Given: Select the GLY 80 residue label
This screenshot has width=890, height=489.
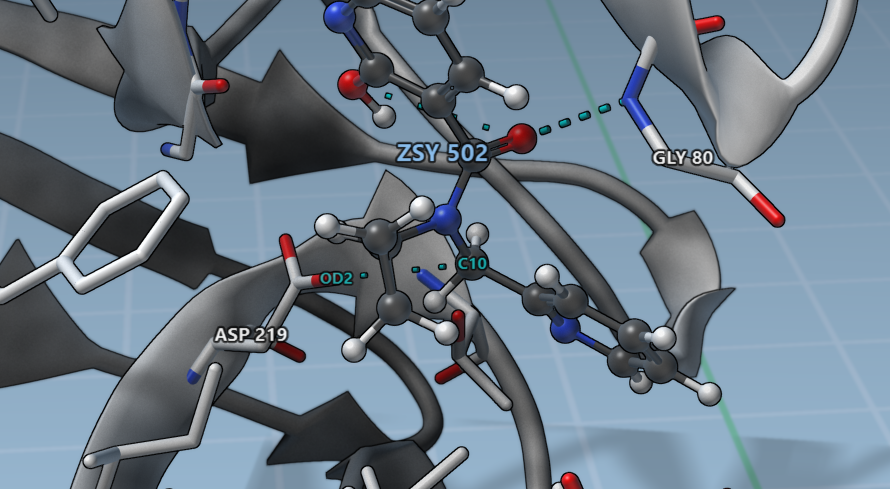Looking at the screenshot, I should (683, 158).
